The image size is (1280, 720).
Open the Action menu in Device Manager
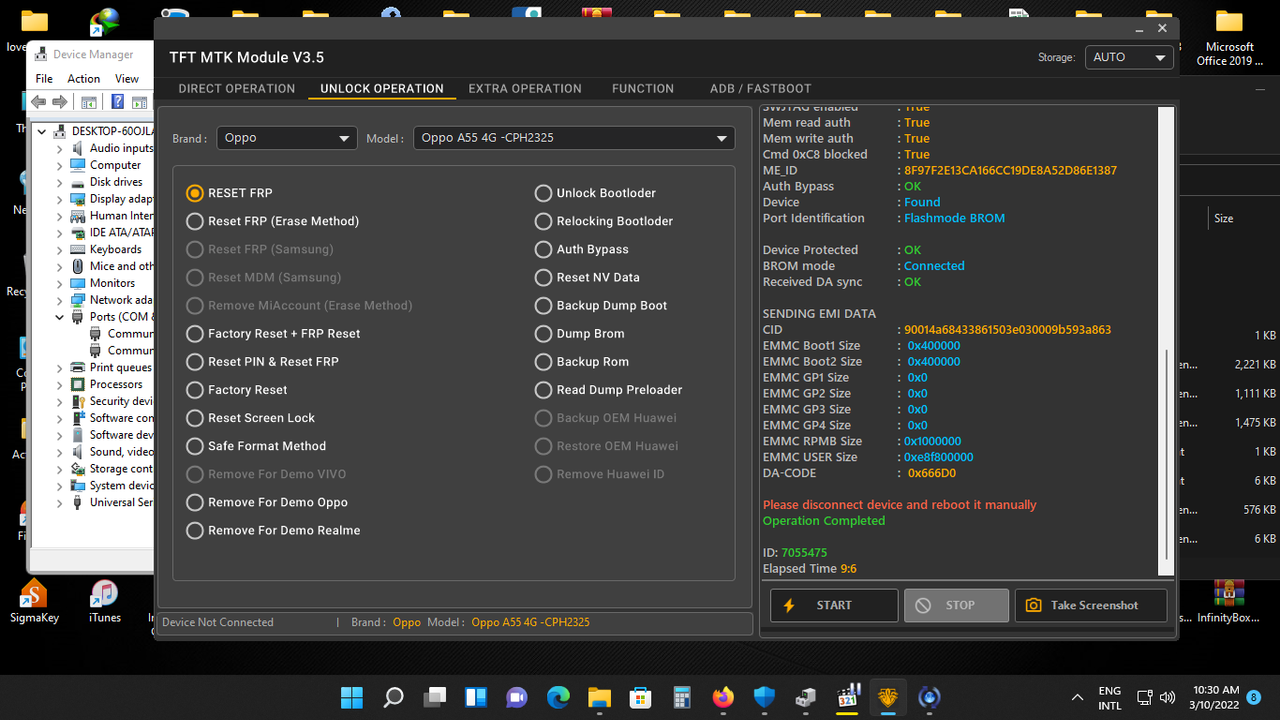tap(83, 77)
